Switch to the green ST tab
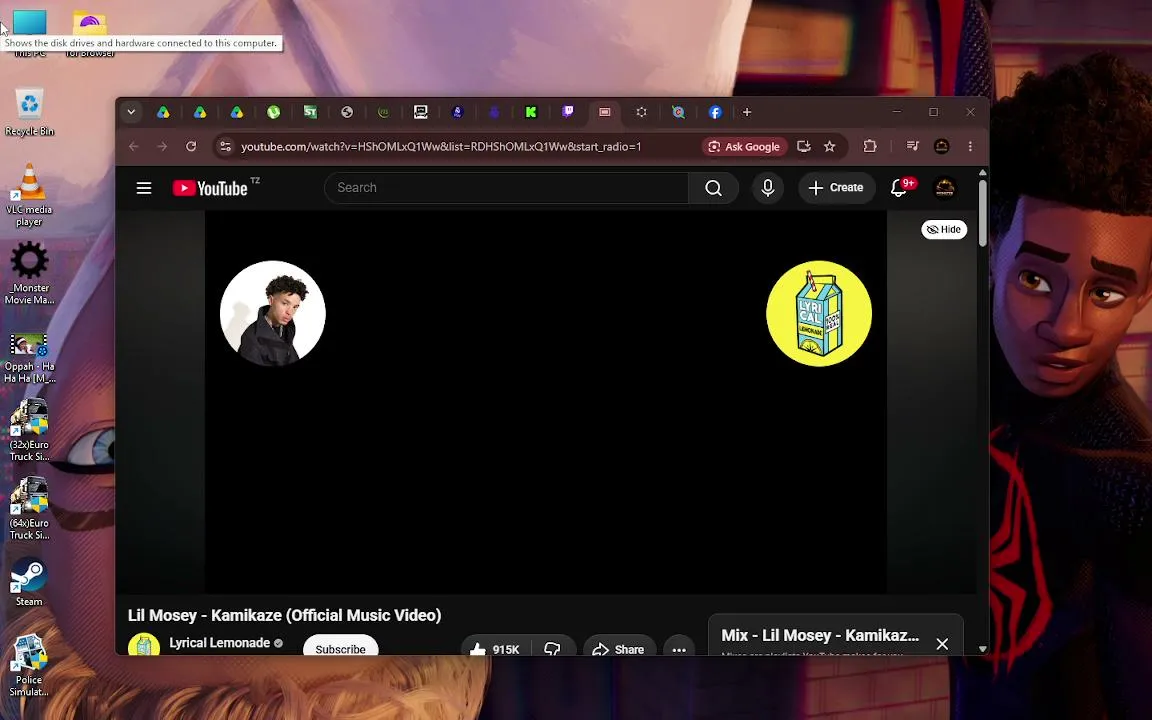Image resolution: width=1152 pixels, height=720 pixels. click(x=310, y=112)
